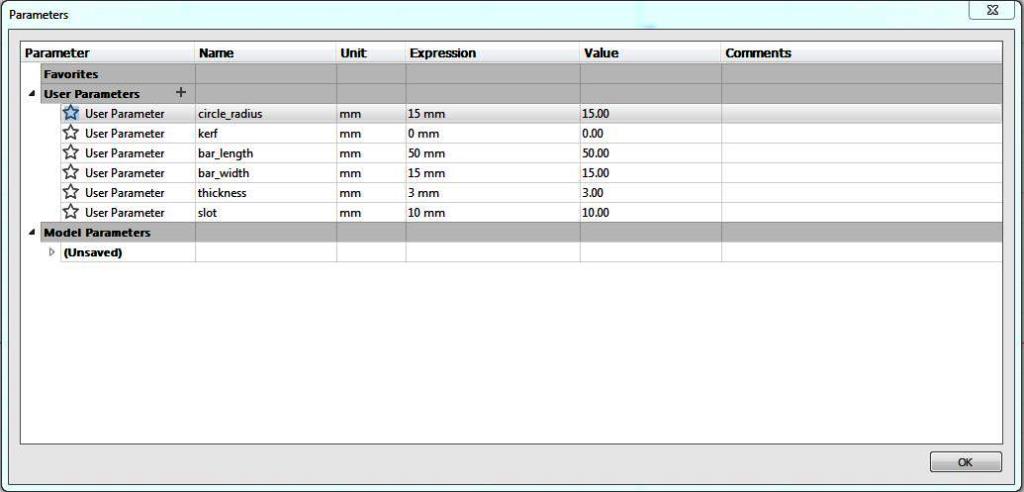Click the slot value 10.00
The image size is (1024, 492).
650,212
